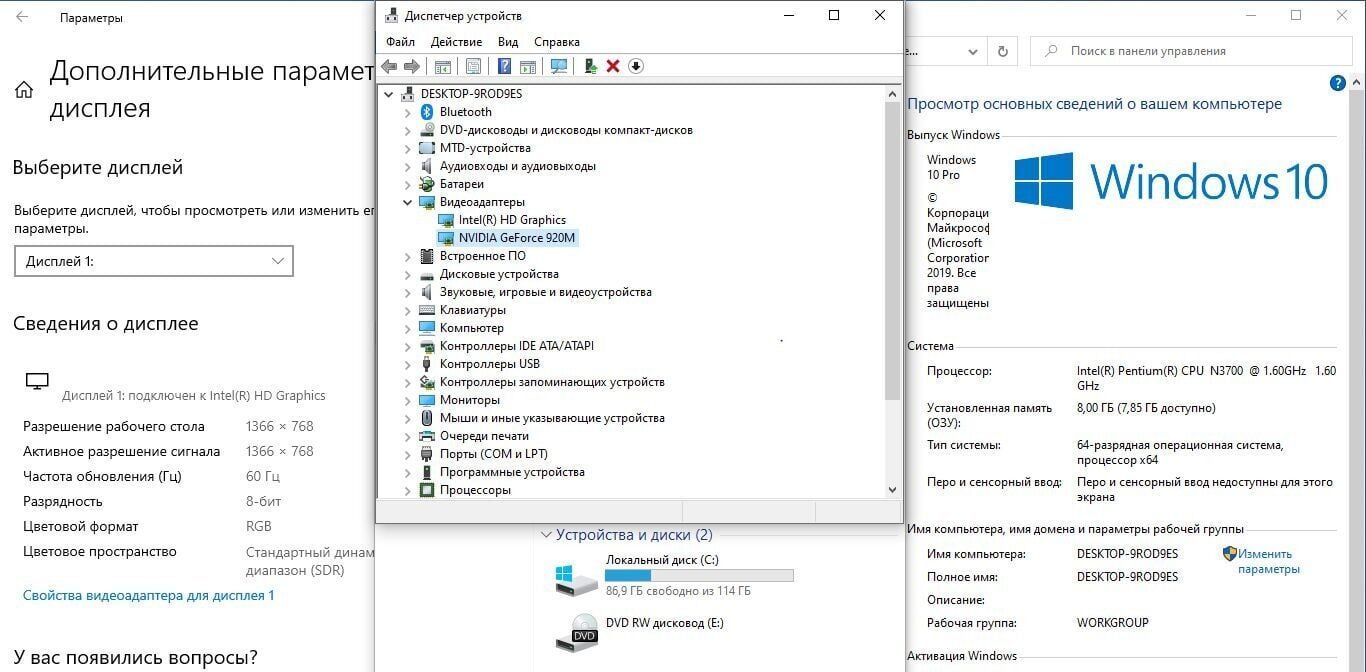Click the red X uninstall device icon
This screenshot has width=1366, height=672.
click(613, 66)
